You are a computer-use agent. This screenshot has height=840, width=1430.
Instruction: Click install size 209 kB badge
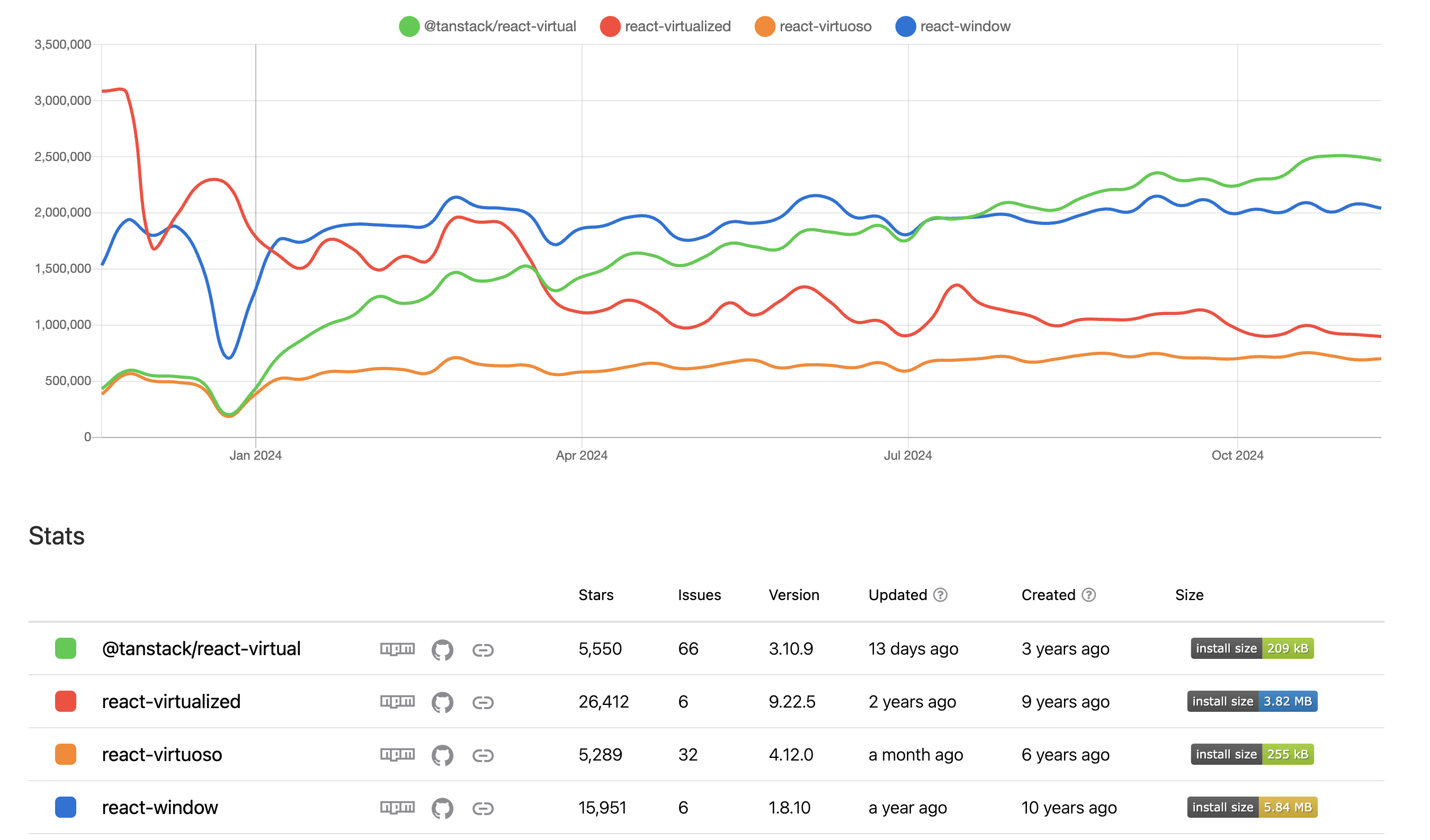tap(1252, 648)
